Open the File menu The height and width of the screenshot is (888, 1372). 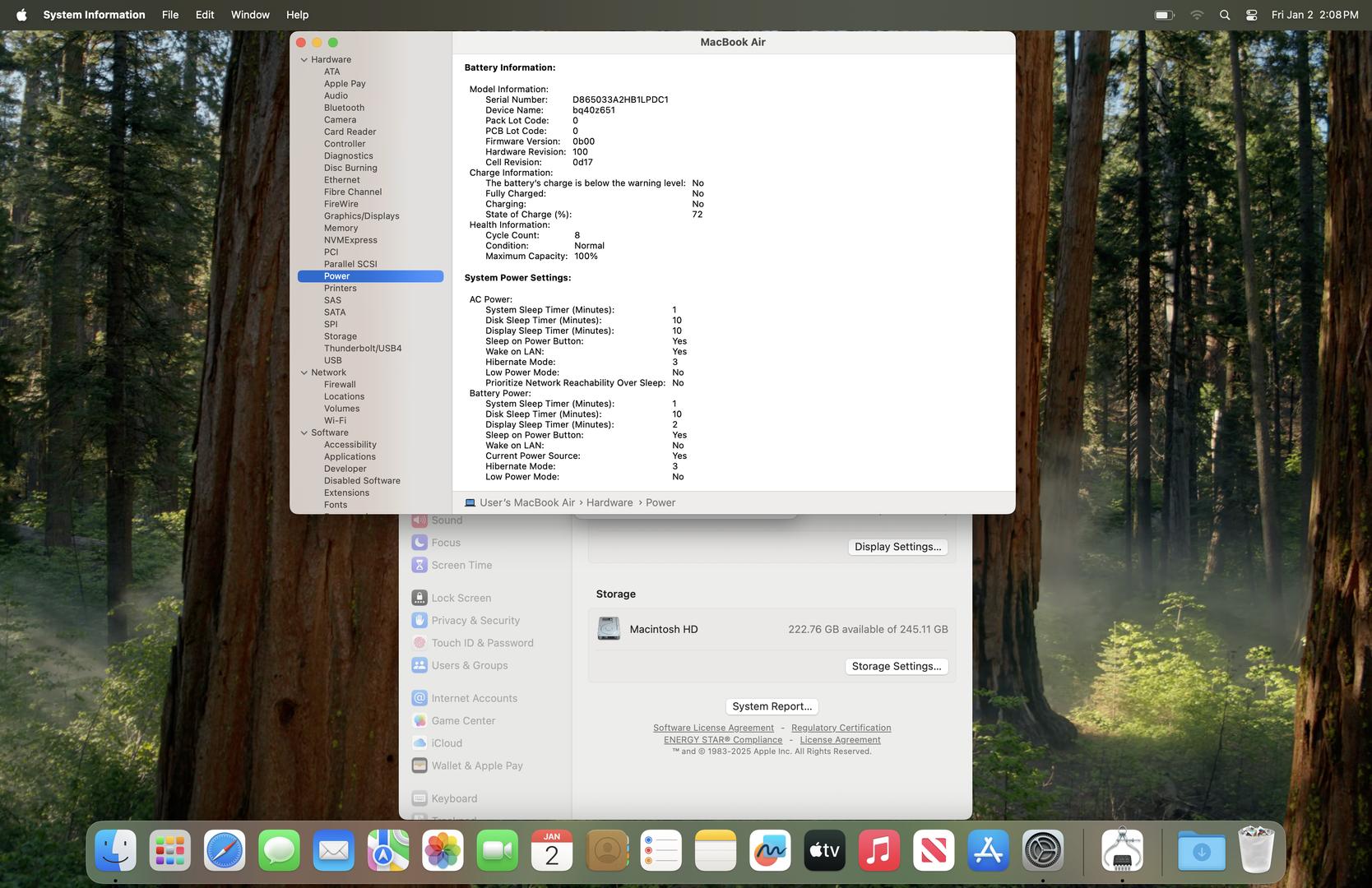click(x=170, y=15)
